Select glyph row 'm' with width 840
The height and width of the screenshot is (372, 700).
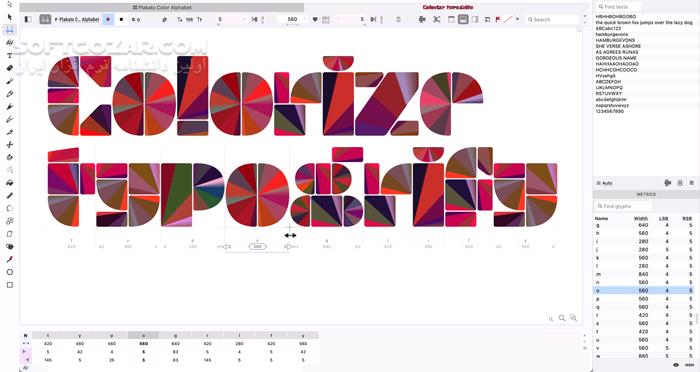644,274
